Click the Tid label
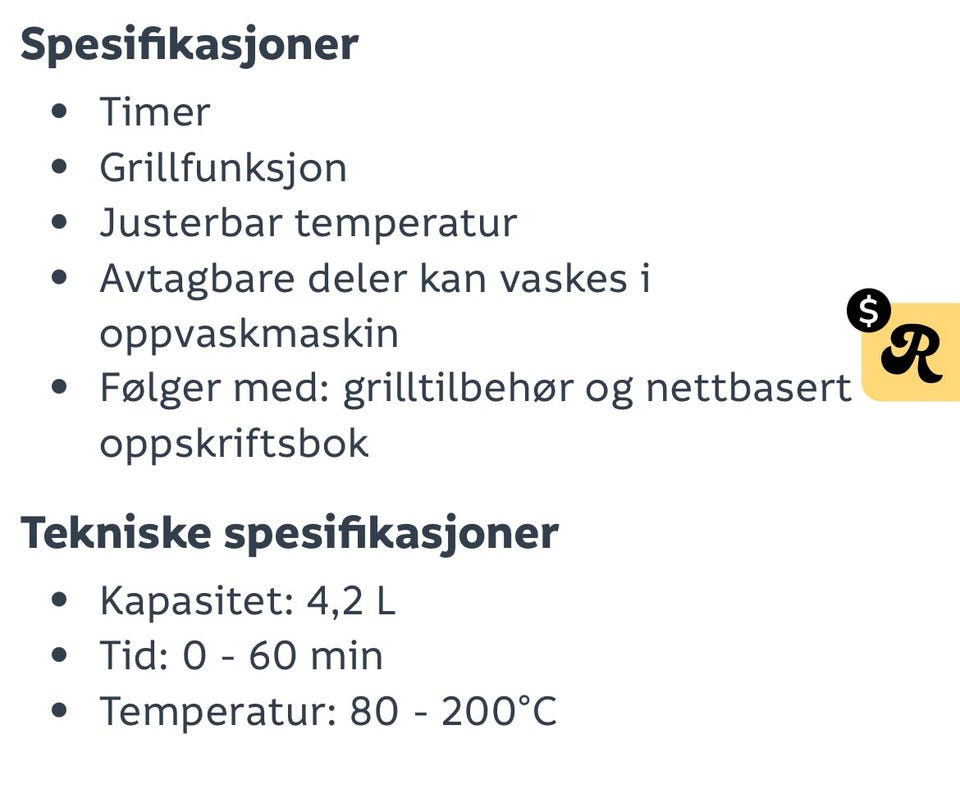 [134, 656]
